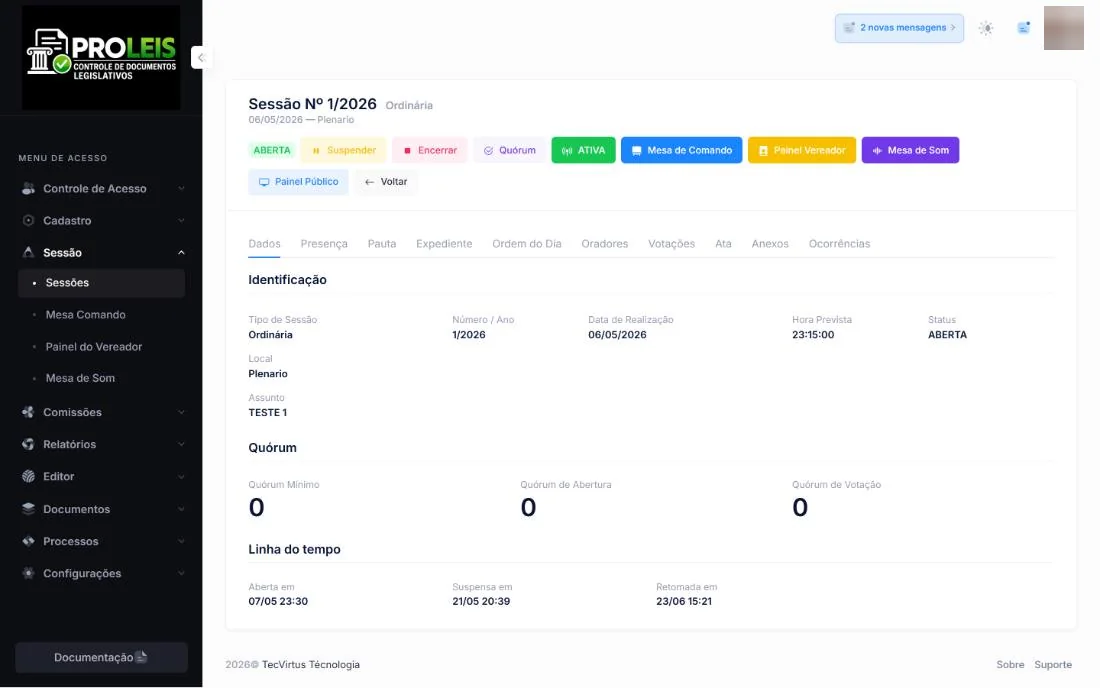Open the notifications icon in the header
This screenshot has height=688, width=1100.
[x=1024, y=28]
